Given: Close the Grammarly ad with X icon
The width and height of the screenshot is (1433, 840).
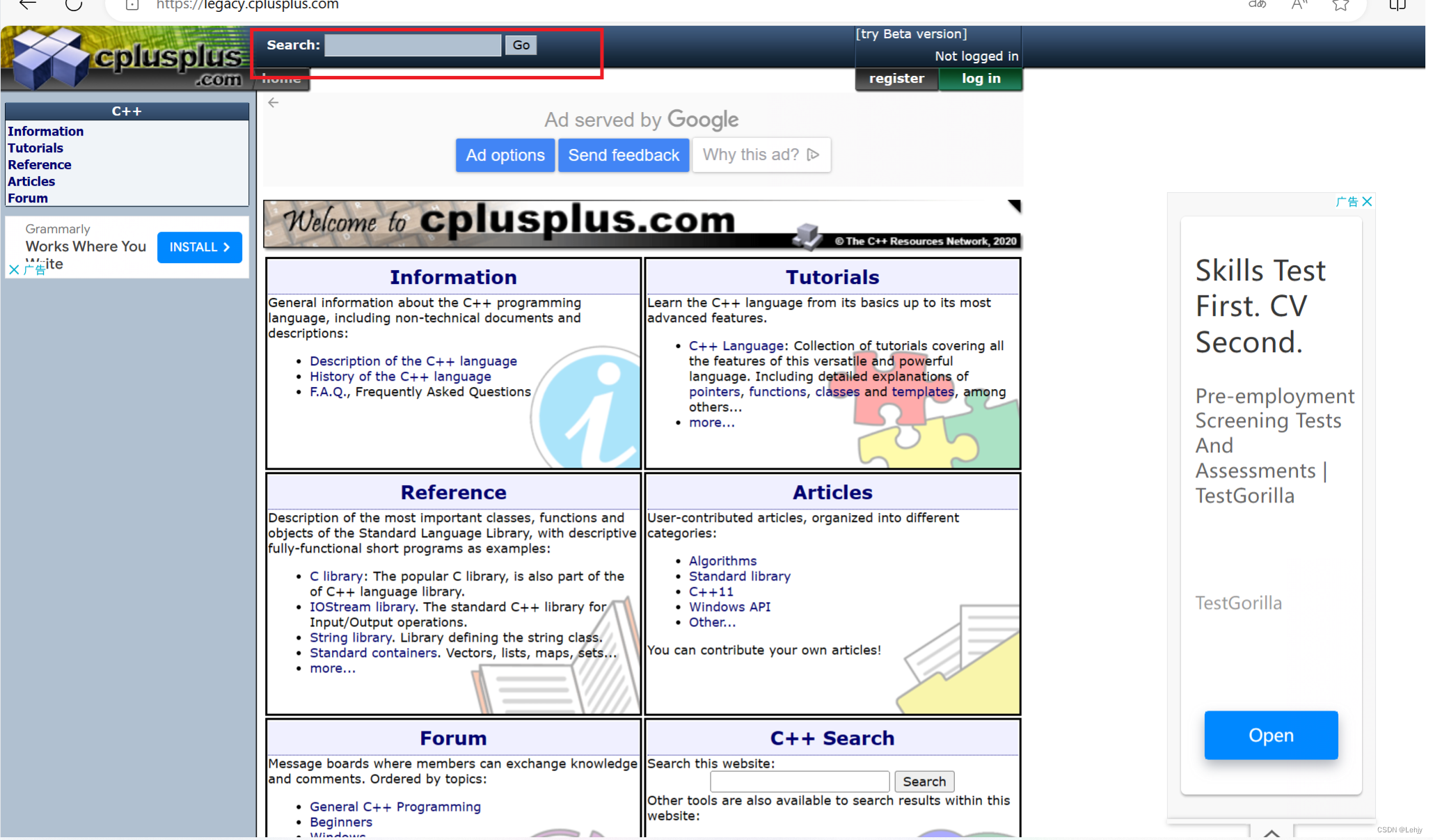Looking at the screenshot, I should click(14, 269).
